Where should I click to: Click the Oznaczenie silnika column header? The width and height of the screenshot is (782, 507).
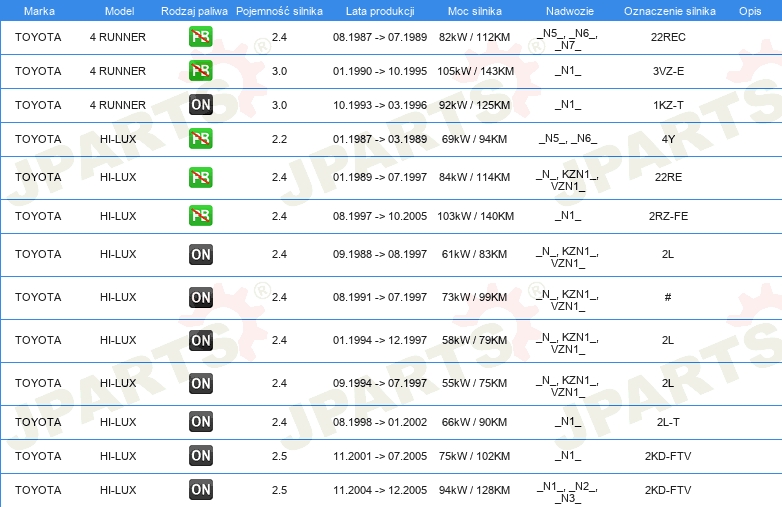pyautogui.click(x=669, y=11)
